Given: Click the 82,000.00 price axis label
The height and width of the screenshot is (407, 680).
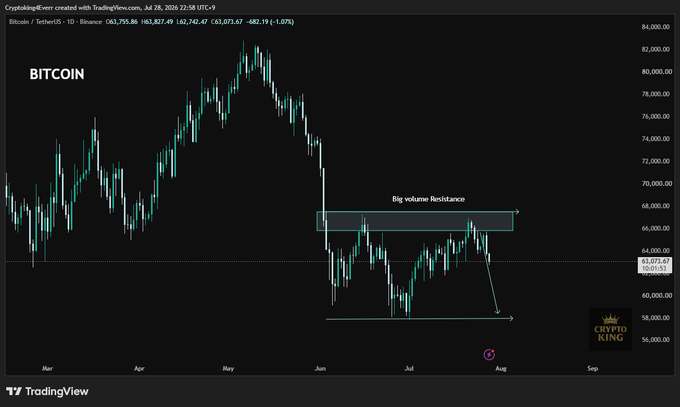Looking at the screenshot, I should pos(656,49).
